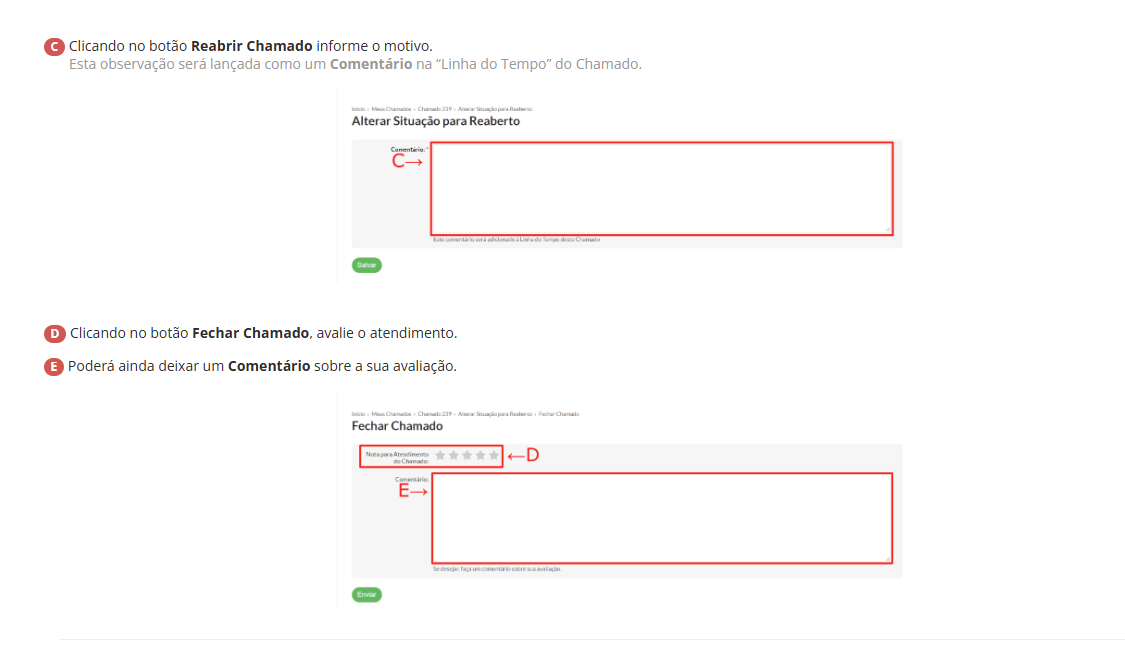Image resolution: width=1125 pixels, height=648 pixels.
Task: Click the Salvar button
Action: (367, 265)
